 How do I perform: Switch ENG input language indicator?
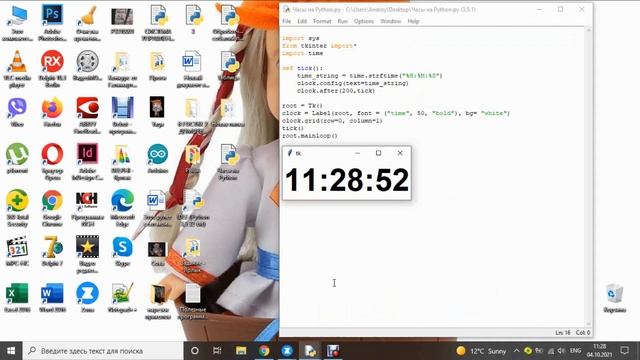click(576, 351)
